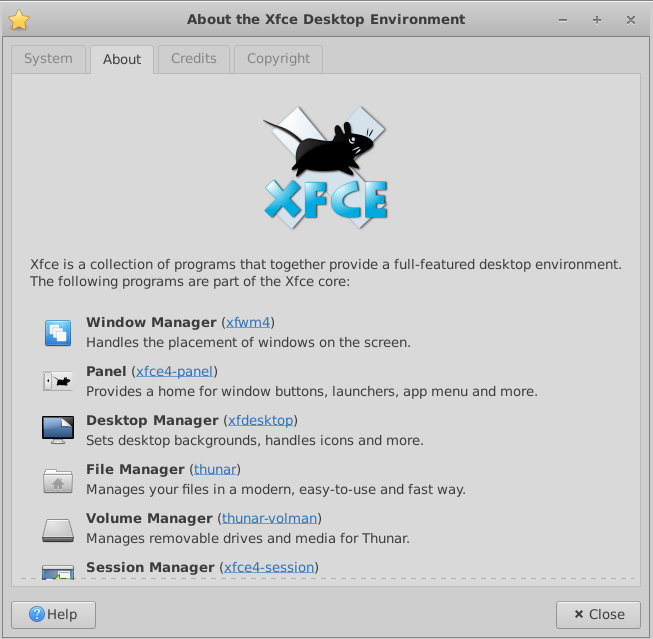Screen dimensions: 653x639
Task: Click the 'Session Manager' heading text
Action: (x=150, y=567)
